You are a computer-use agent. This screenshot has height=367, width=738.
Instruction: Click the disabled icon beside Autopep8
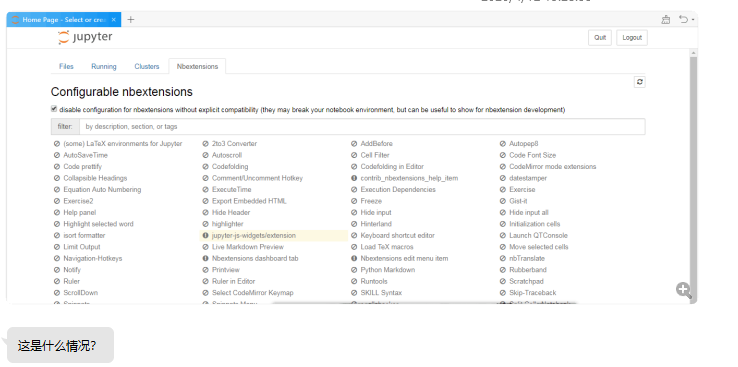(x=503, y=144)
